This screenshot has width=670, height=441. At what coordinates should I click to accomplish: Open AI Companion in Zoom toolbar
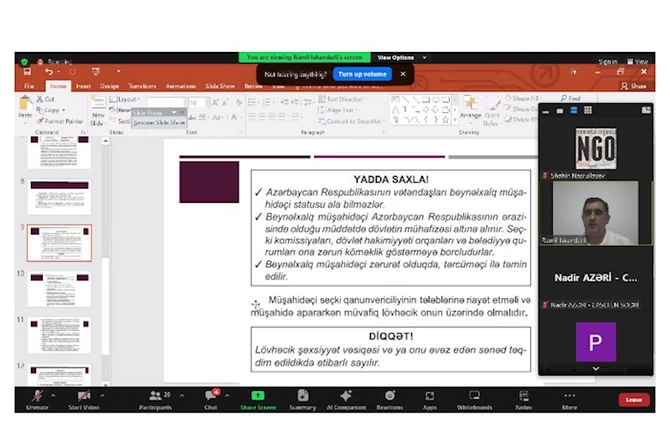[x=346, y=400]
